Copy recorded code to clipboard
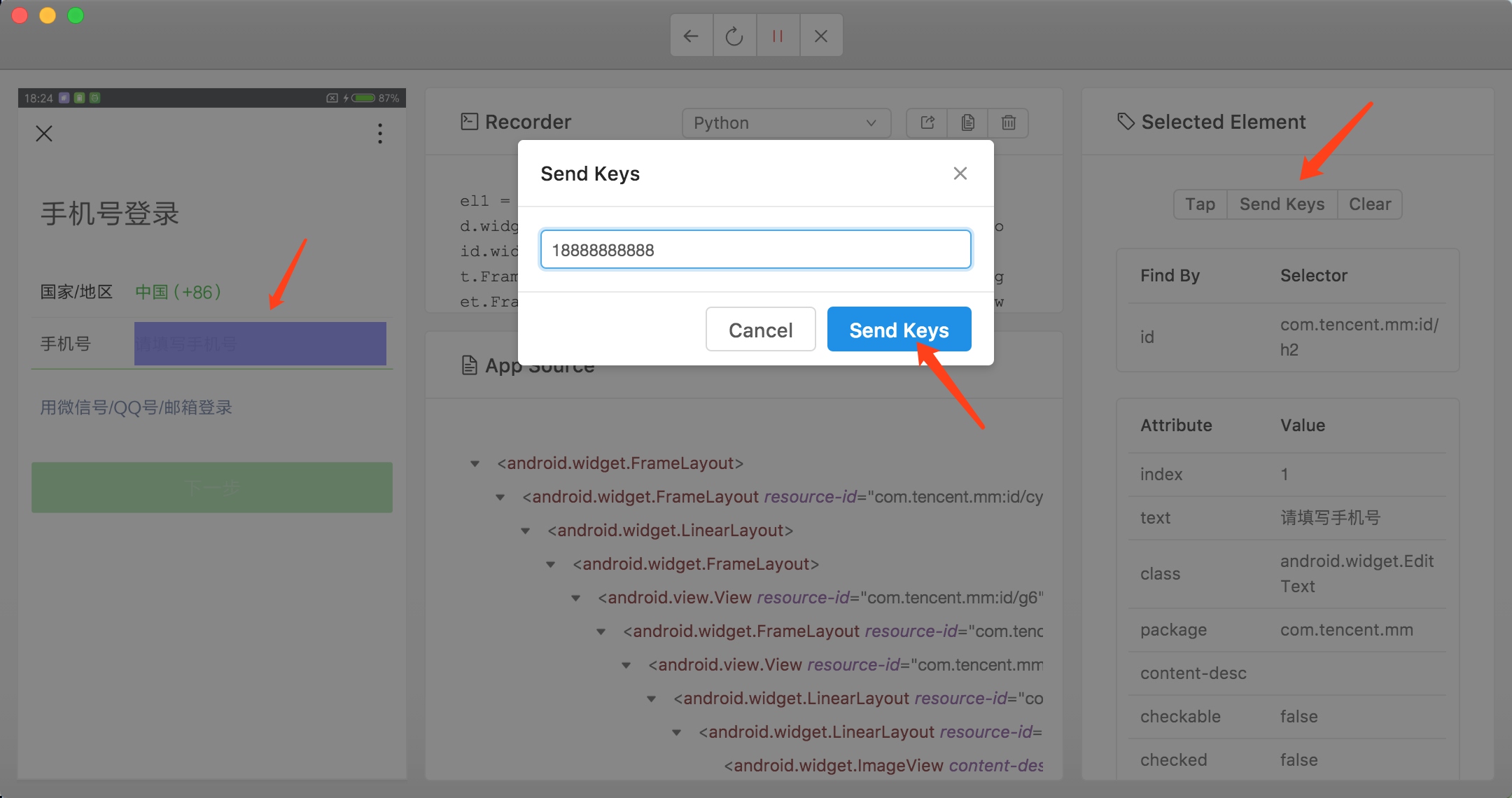 pos(968,122)
